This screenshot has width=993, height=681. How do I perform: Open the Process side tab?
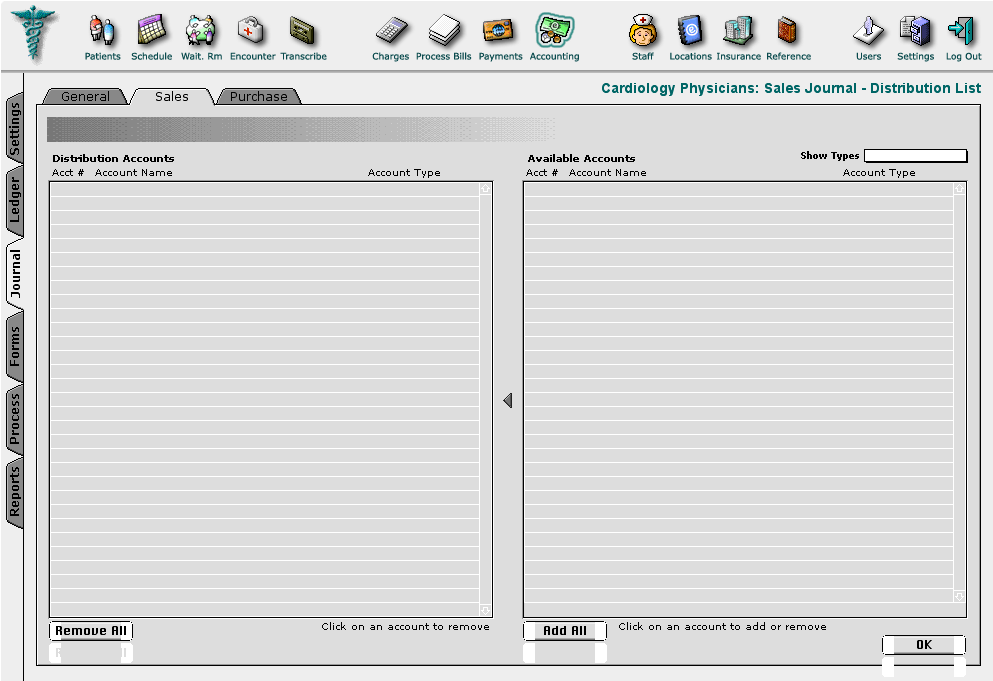coord(15,419)
